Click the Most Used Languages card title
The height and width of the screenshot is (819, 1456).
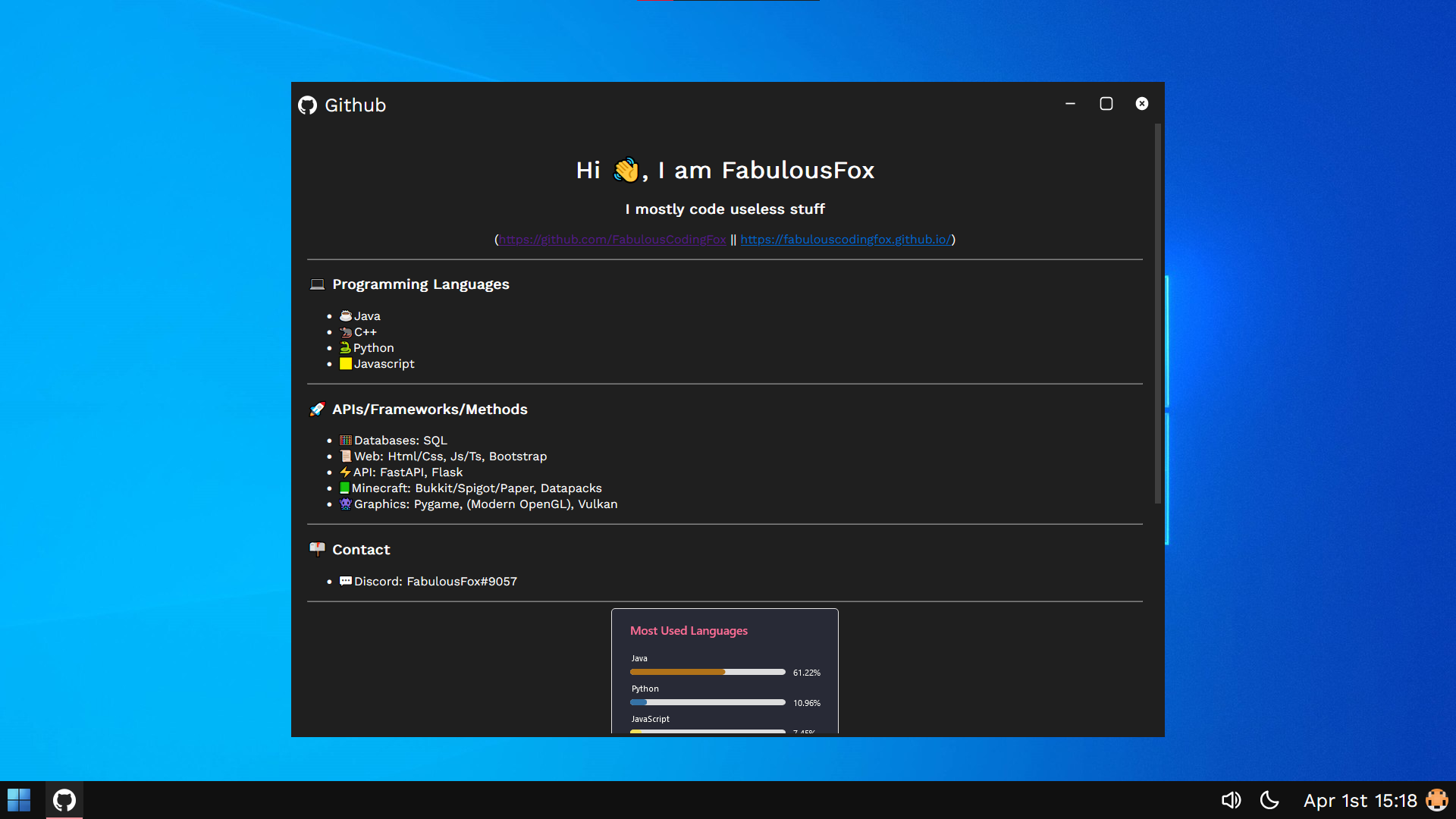(689, 631)
